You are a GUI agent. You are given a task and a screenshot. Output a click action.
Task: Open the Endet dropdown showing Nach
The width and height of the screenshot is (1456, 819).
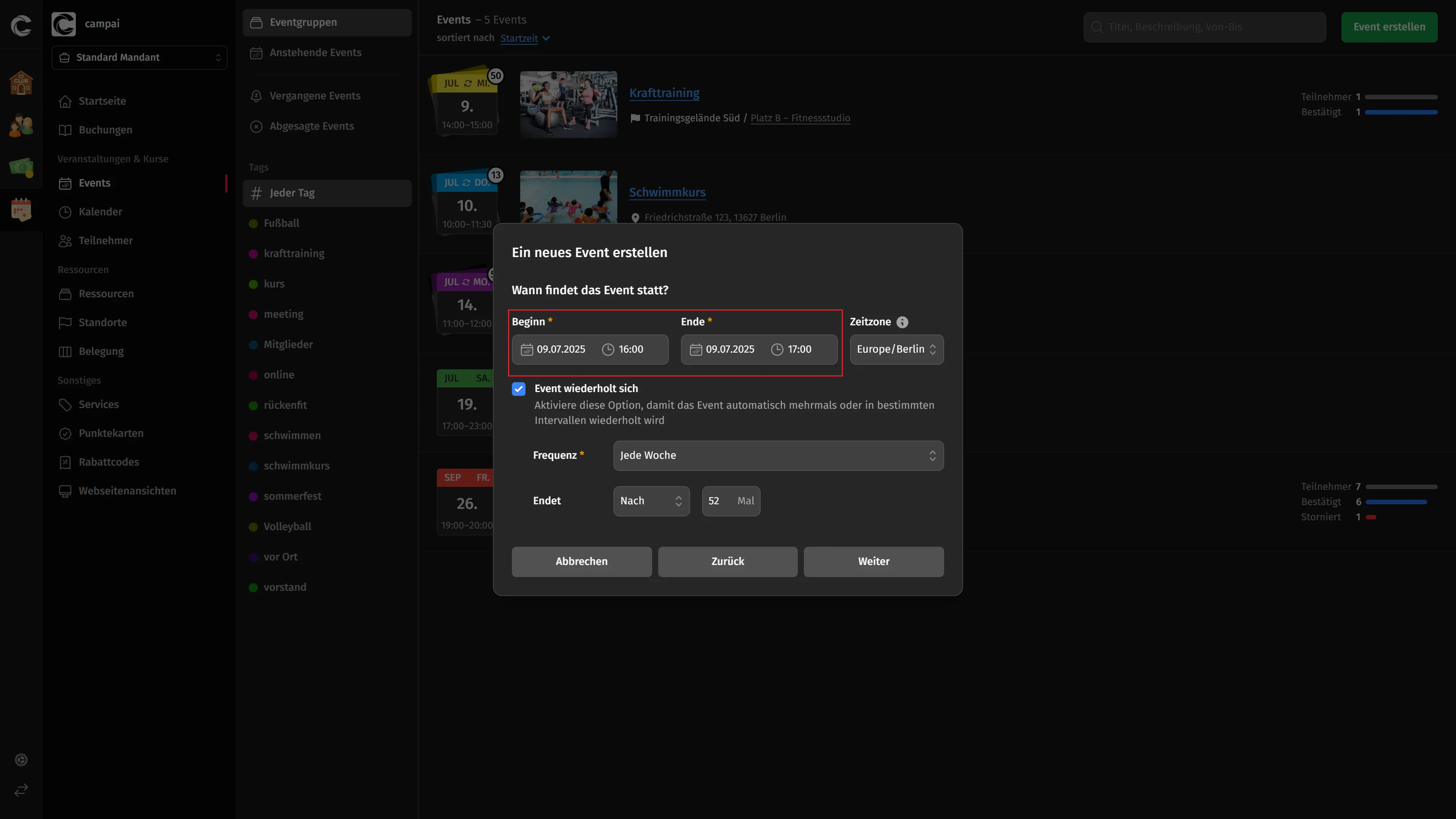pos(651,501)
